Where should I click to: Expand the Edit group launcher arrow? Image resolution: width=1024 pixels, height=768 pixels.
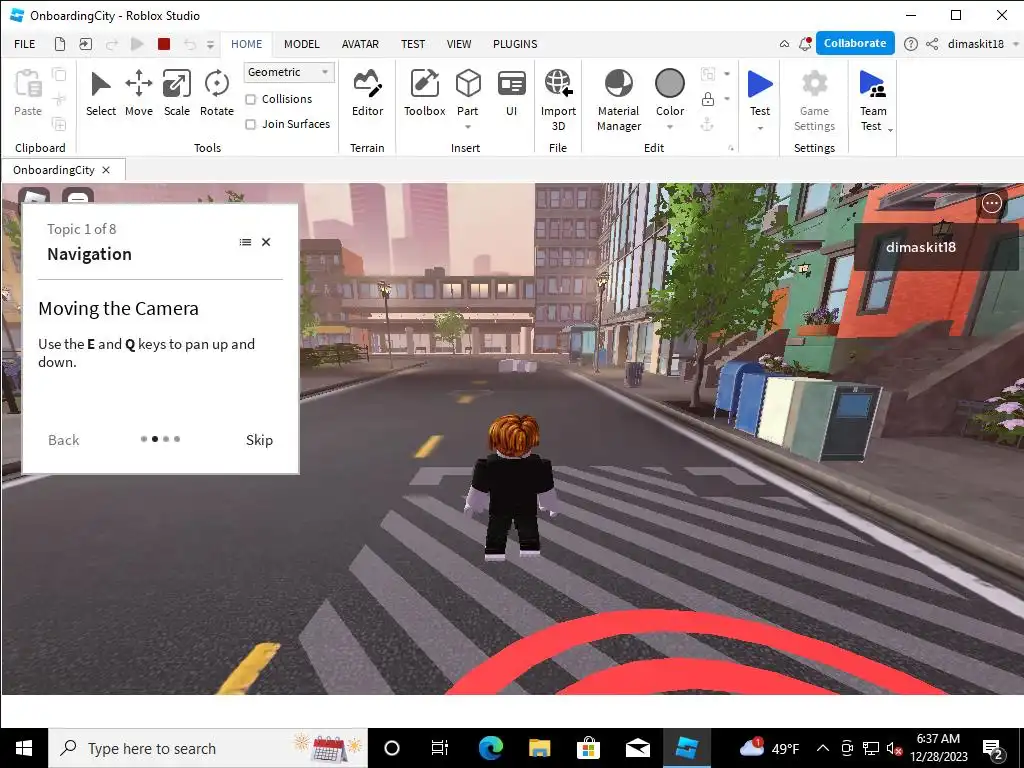point(731,148)
